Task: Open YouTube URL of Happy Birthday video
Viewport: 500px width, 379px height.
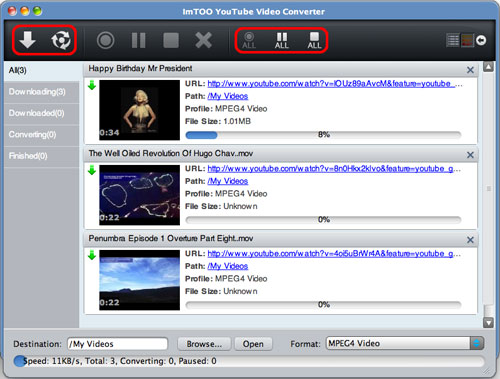Action: (335, 84)
